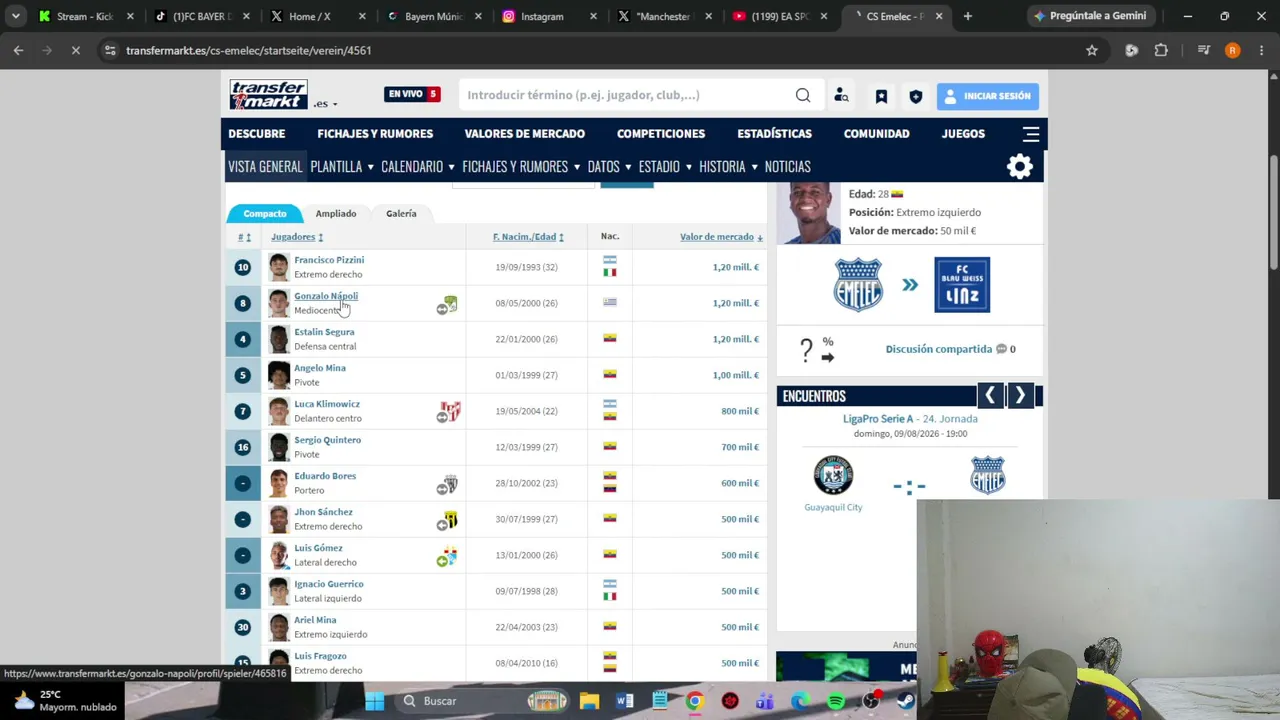
Task: Switch to the Galería view tab
Action: pyautogui.click(x=401, y=214)
